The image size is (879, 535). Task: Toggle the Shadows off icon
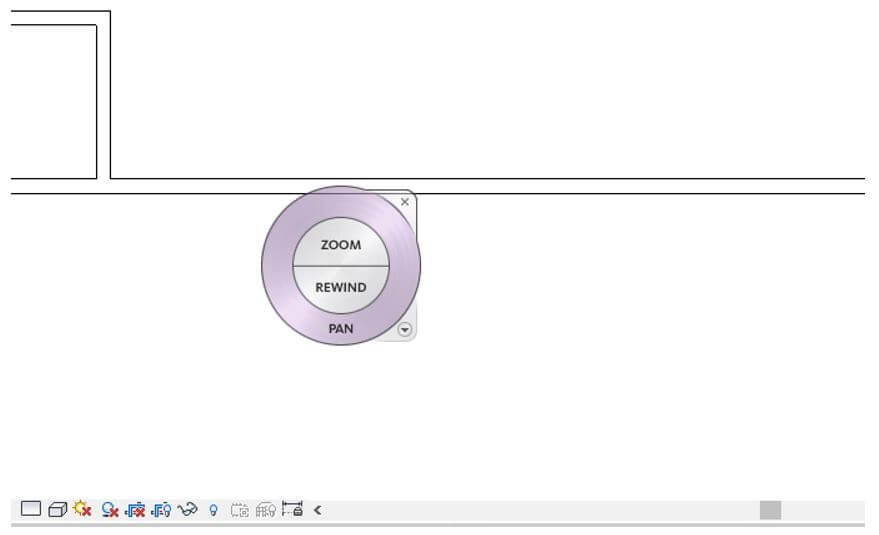(x=109, y=509)
